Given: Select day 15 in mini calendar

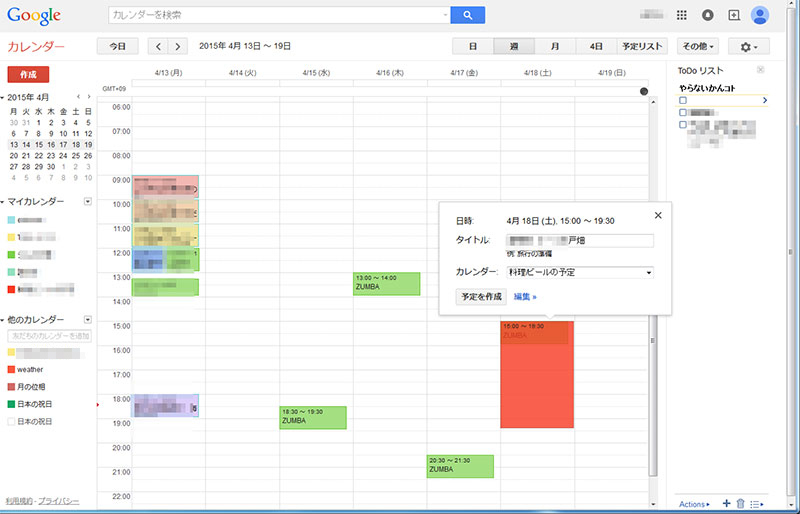Looking at the screenshot, I should tap(39, 144).
